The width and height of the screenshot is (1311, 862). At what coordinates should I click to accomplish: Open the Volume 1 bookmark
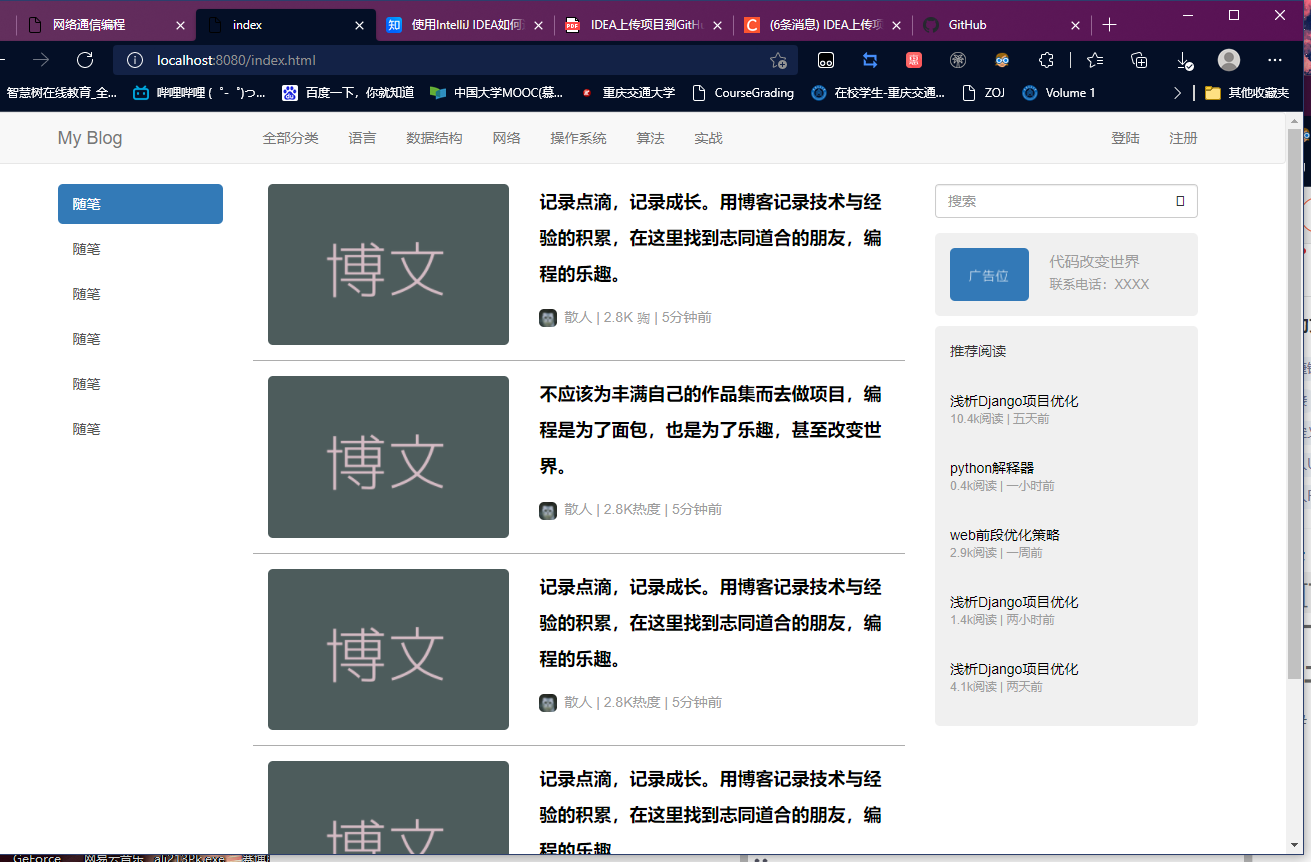point(1059,93)
